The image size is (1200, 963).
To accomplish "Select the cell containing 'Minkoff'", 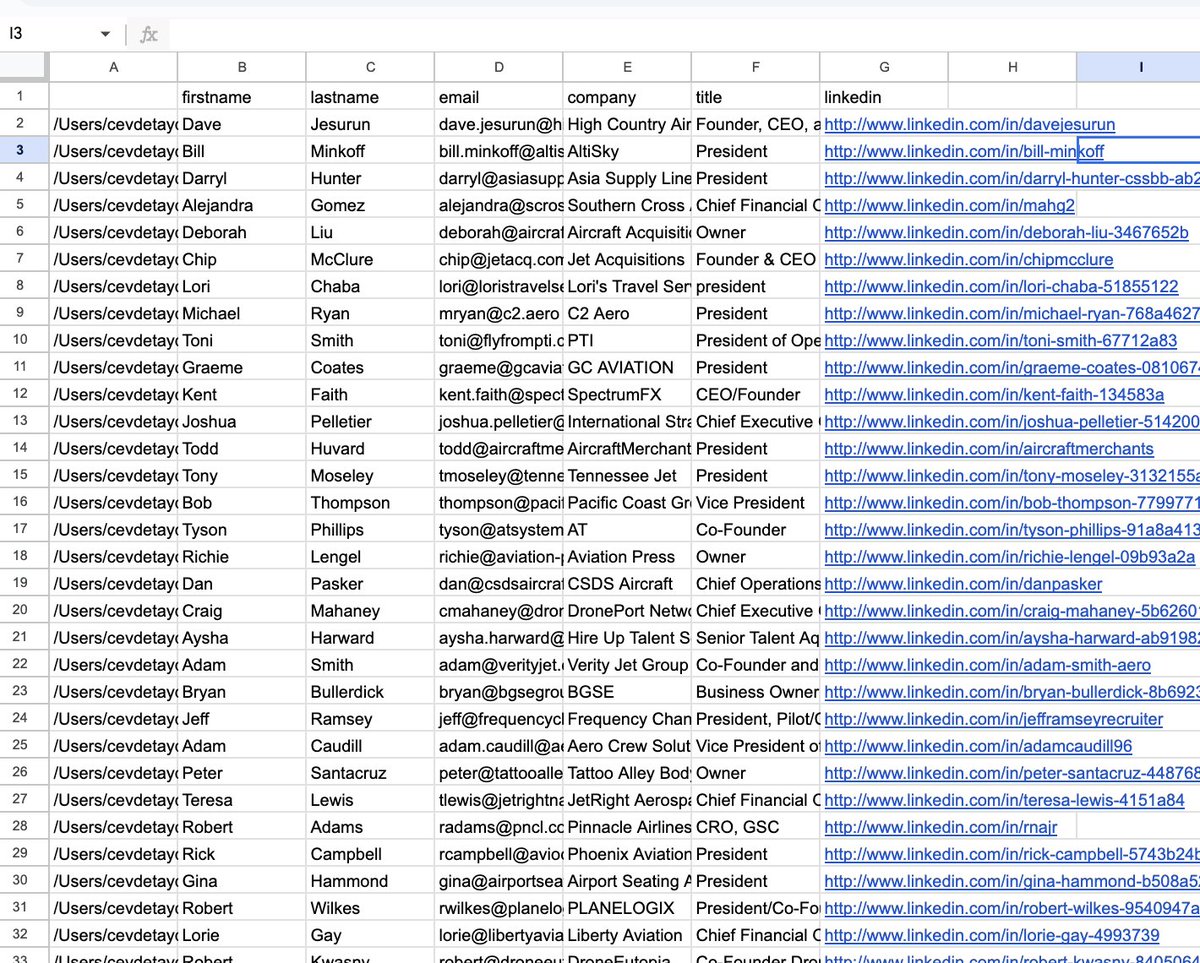I will point(370,151).
